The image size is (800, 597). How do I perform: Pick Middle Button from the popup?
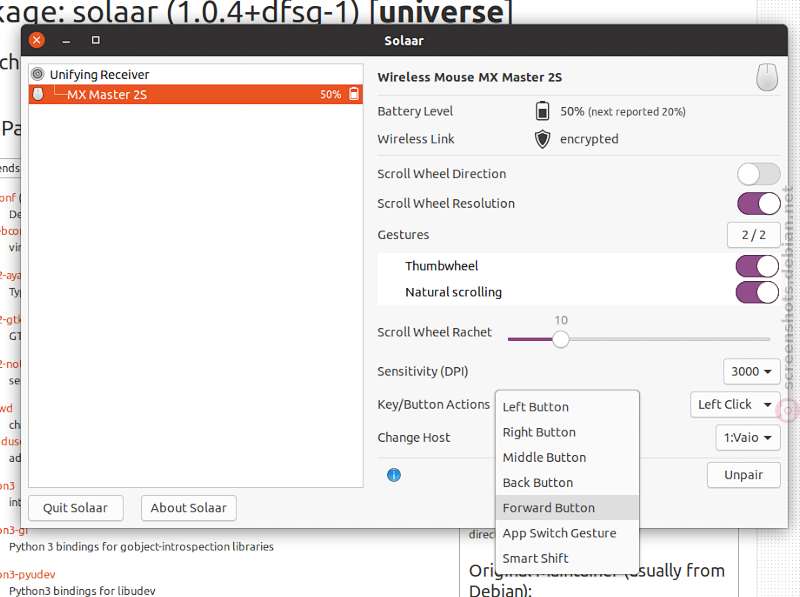pos(567,457)
